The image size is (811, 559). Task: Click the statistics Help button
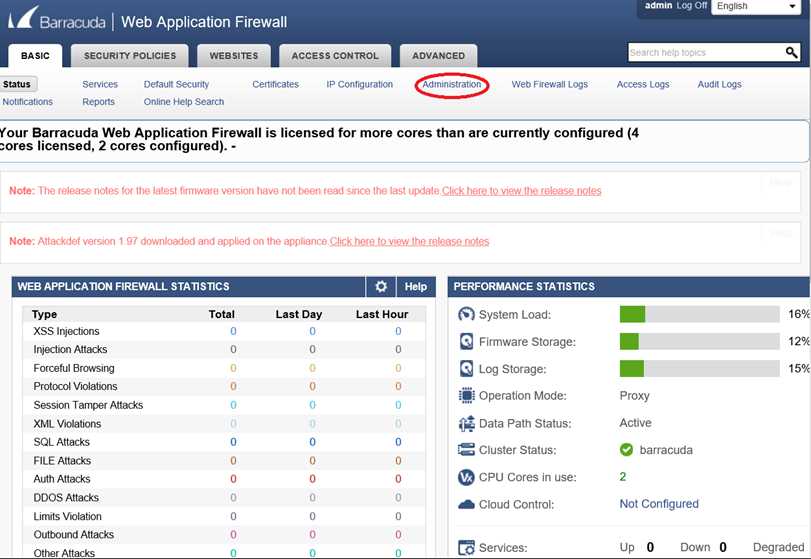[415, 286]
